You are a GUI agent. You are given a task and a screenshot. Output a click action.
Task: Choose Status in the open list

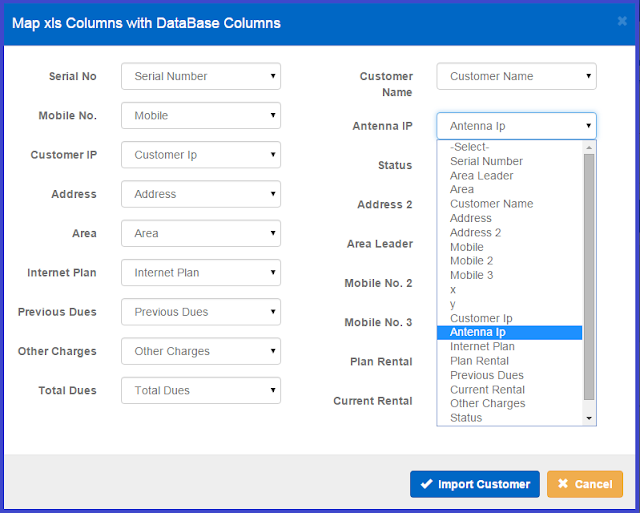[x=509, y=418]
